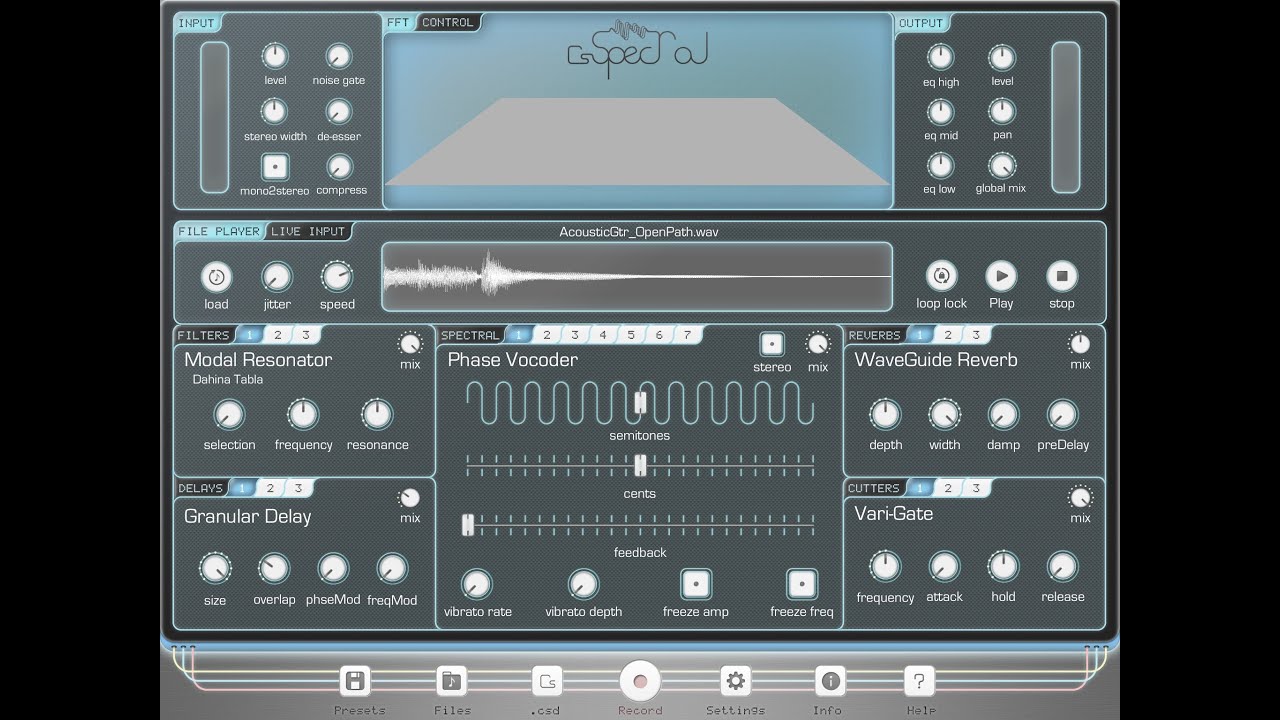Select Delays slot 2
The height and width of the screenshot is (720, 1280).
[x=270, y=488]
